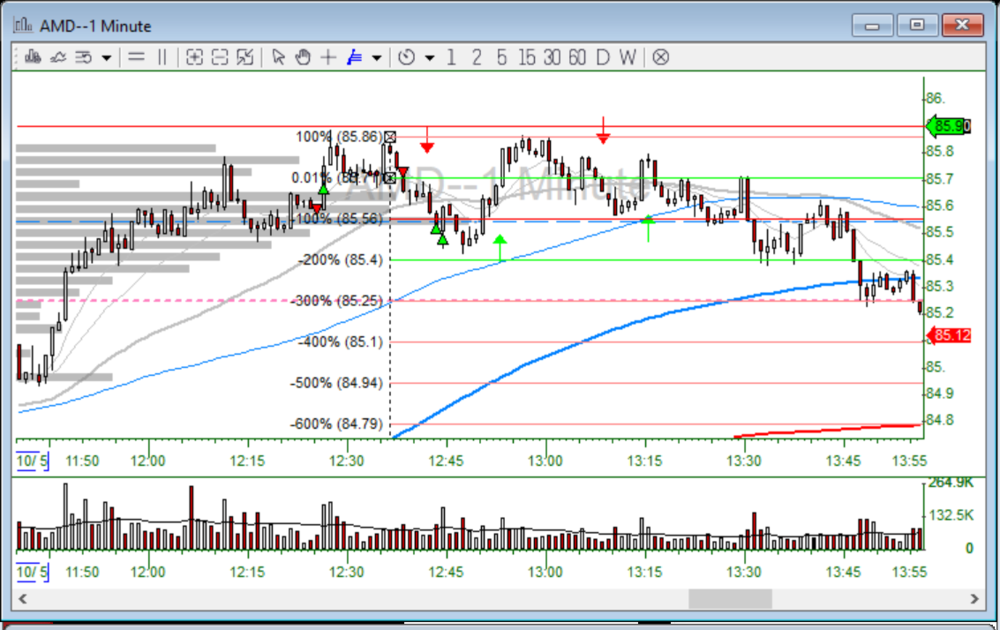Select the W weekly timeframe
The height and width of the screenshot is (630, 1000).
tap(627, 57)
